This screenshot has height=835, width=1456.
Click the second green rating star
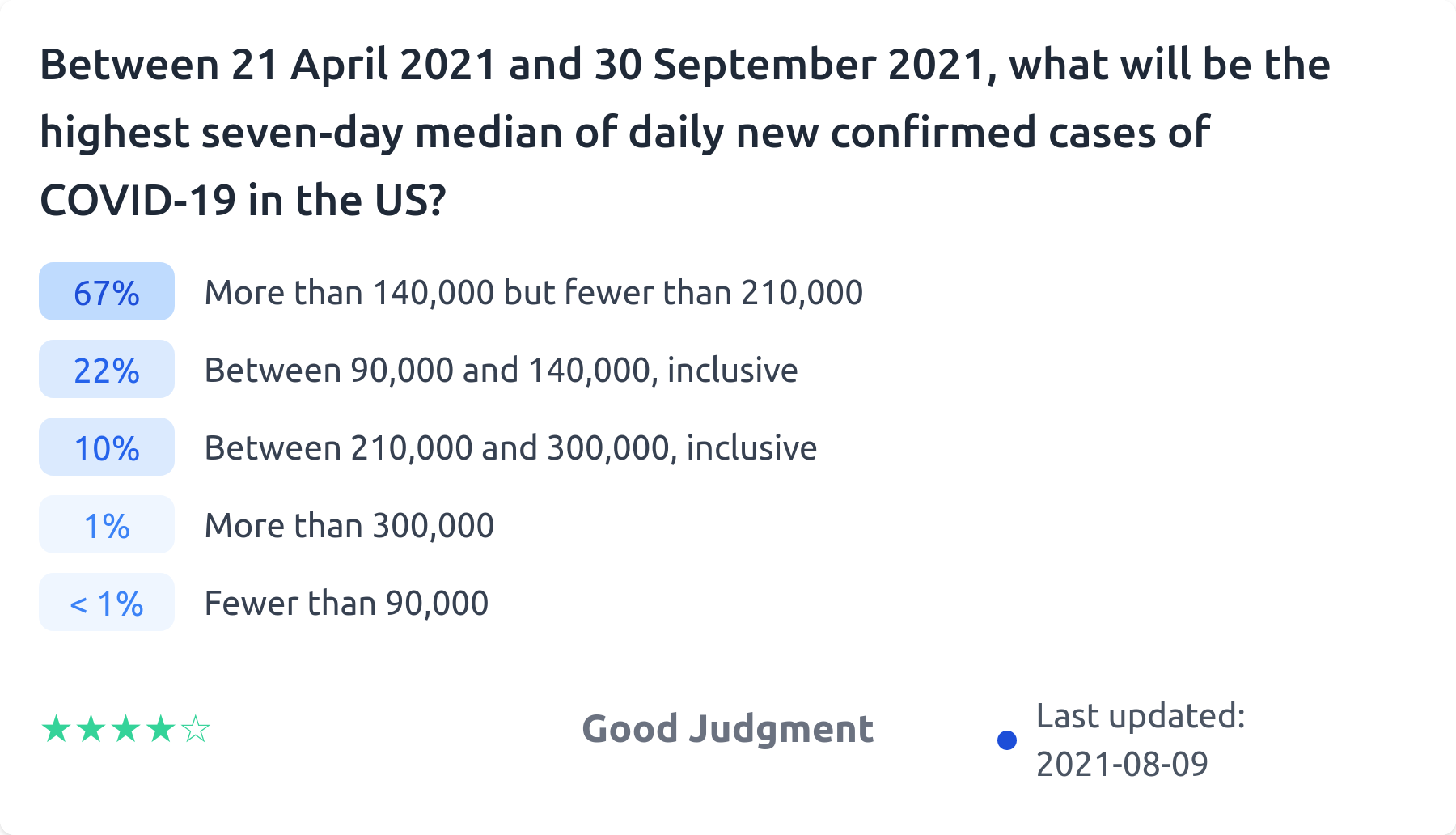91,730
